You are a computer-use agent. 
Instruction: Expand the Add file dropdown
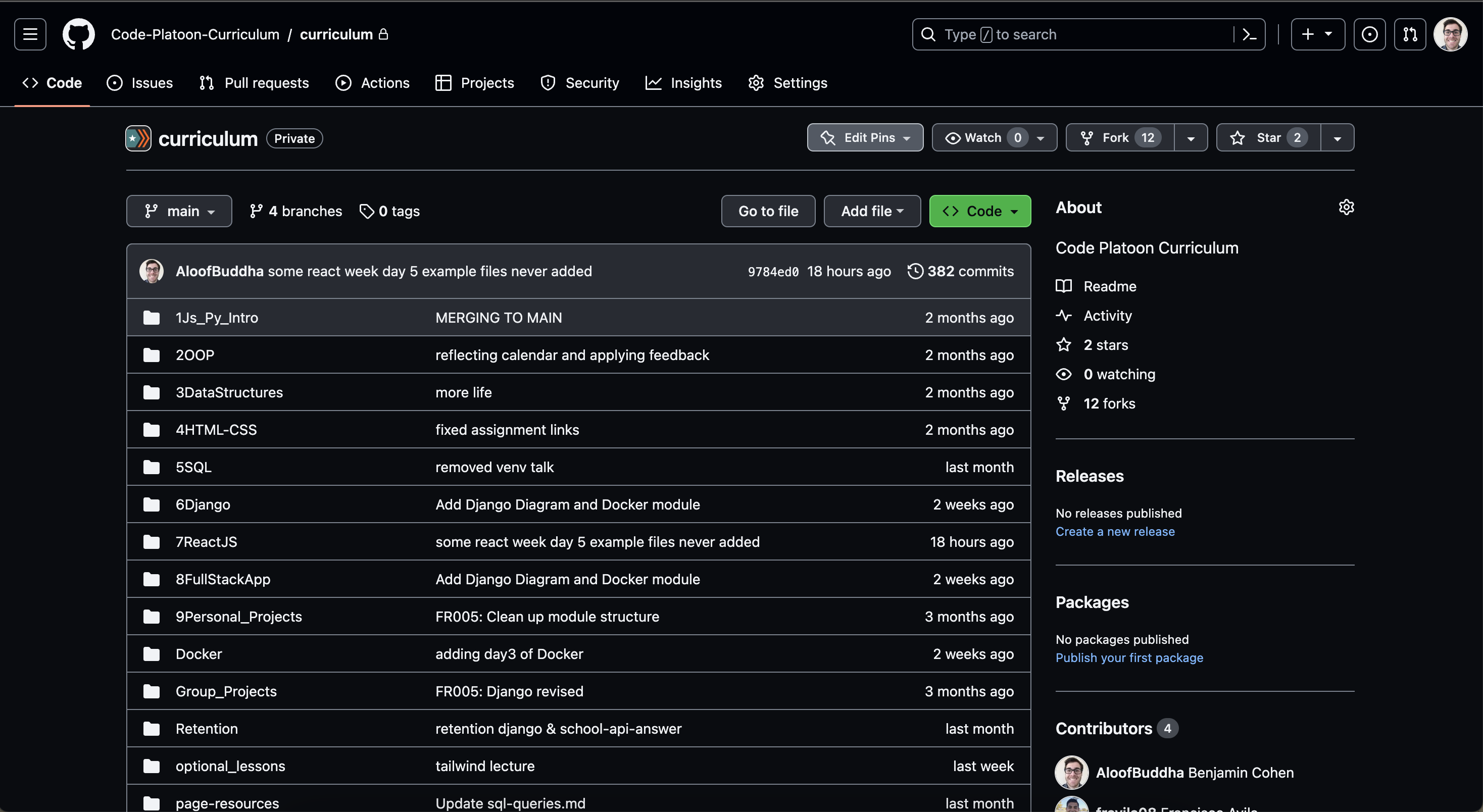point(872,211)
